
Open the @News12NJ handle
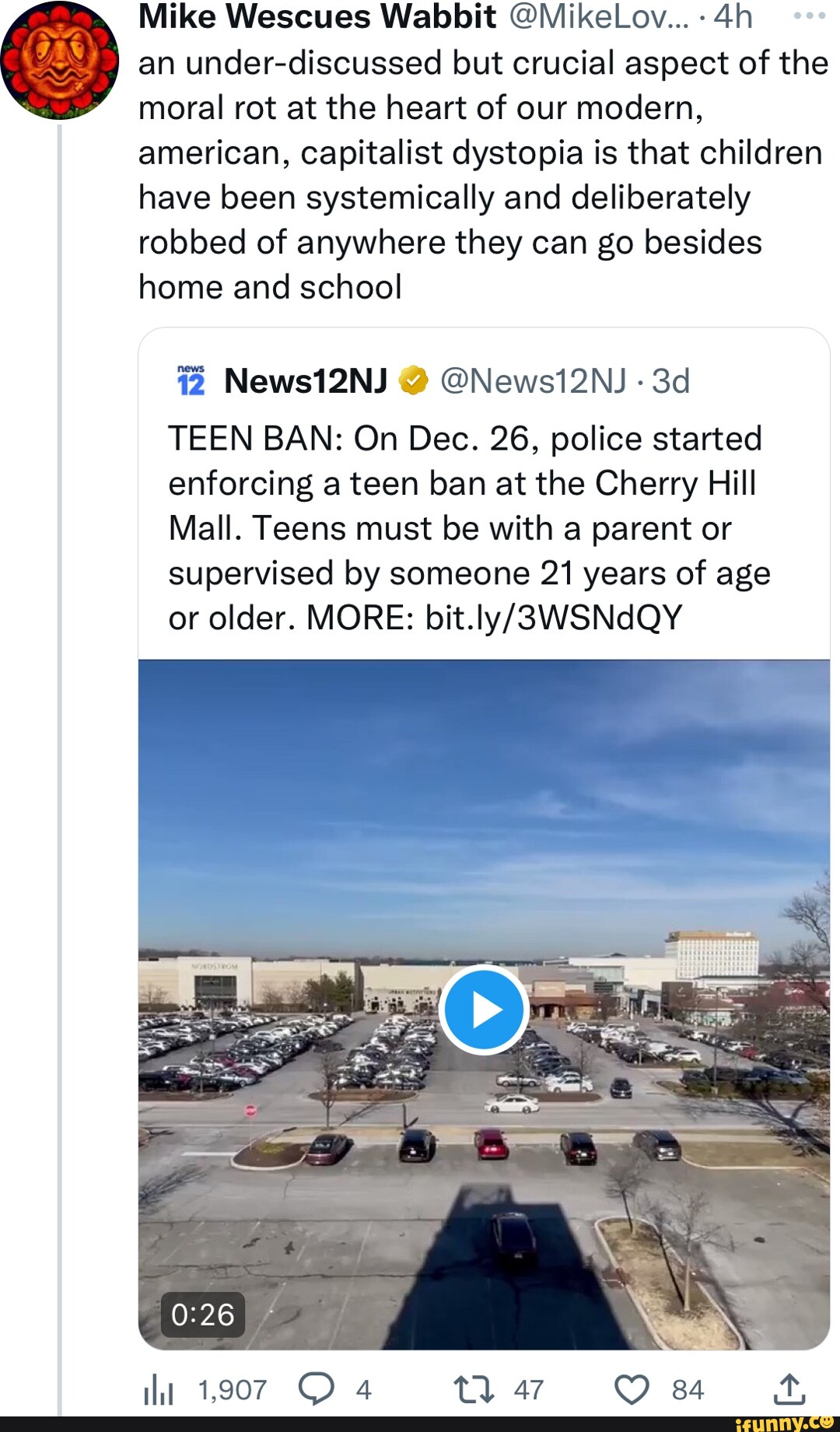tap(533, 381)
